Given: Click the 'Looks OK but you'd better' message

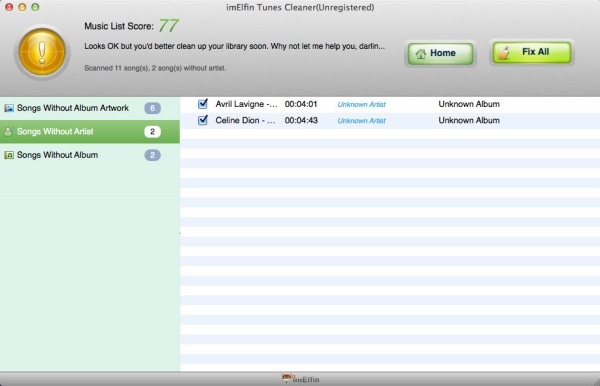Looking at the screenshot, I should coord(235,46).
